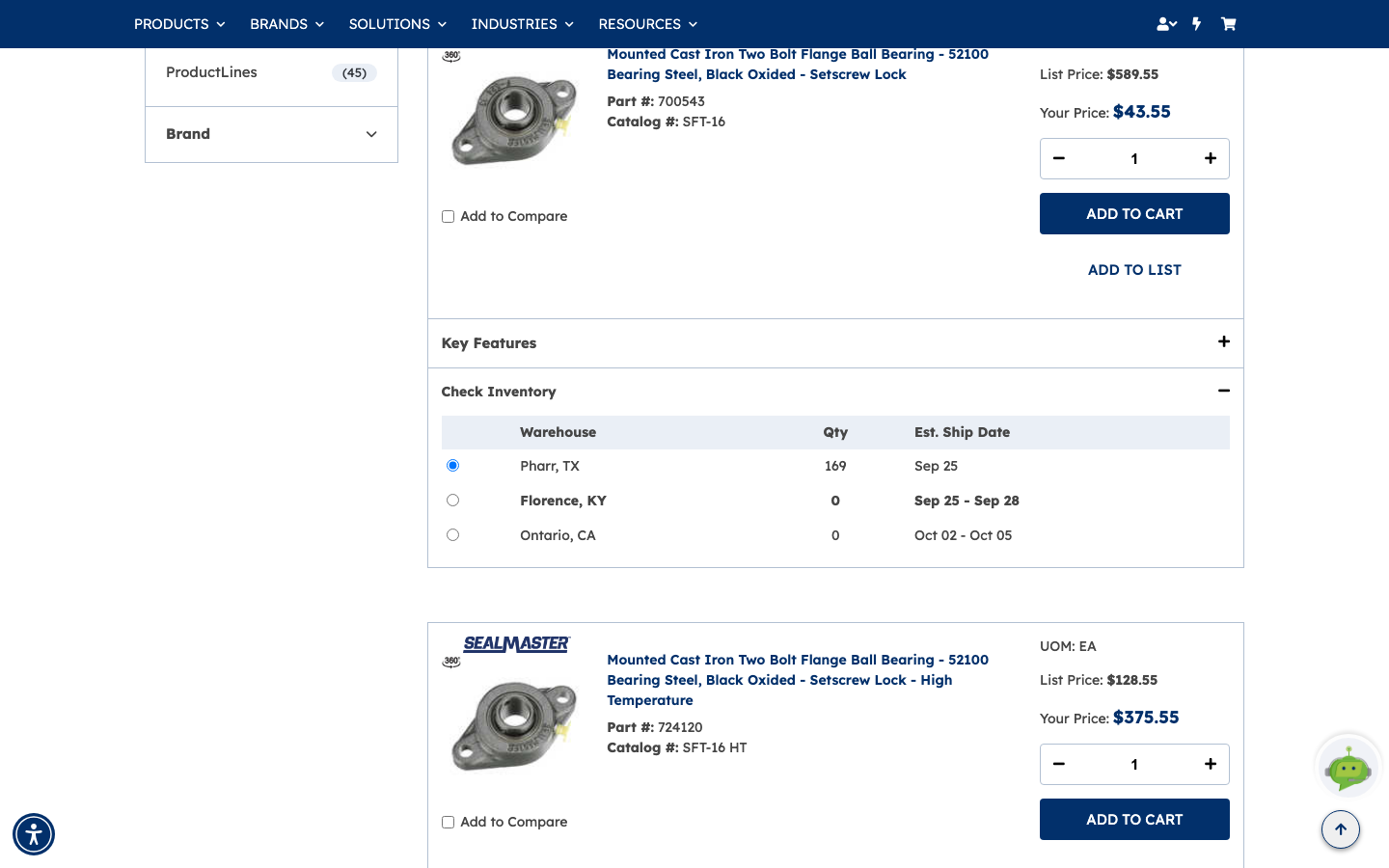Click Add to List for SFT-16
Screen dimensions: 1389x868
(1134, 270)
